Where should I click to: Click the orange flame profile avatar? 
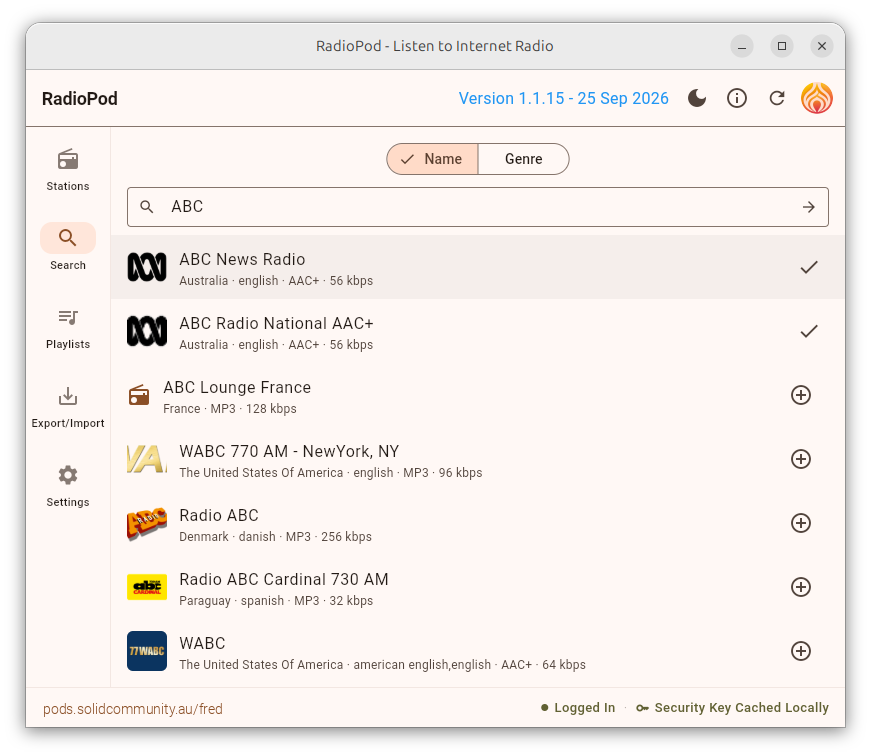(x=817, y=98)
